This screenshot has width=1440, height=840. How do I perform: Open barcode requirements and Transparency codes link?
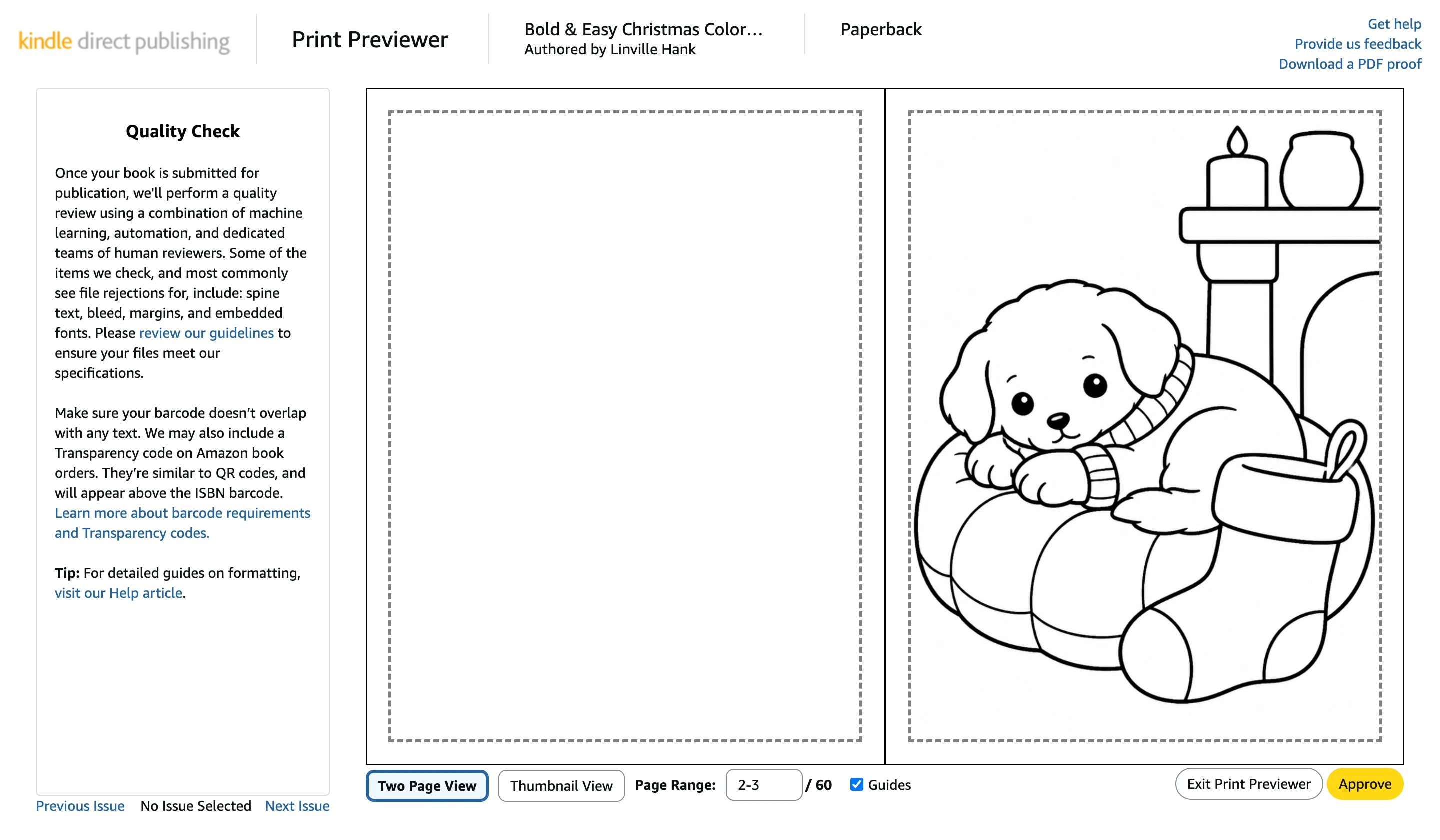click(x=182, y=523)
